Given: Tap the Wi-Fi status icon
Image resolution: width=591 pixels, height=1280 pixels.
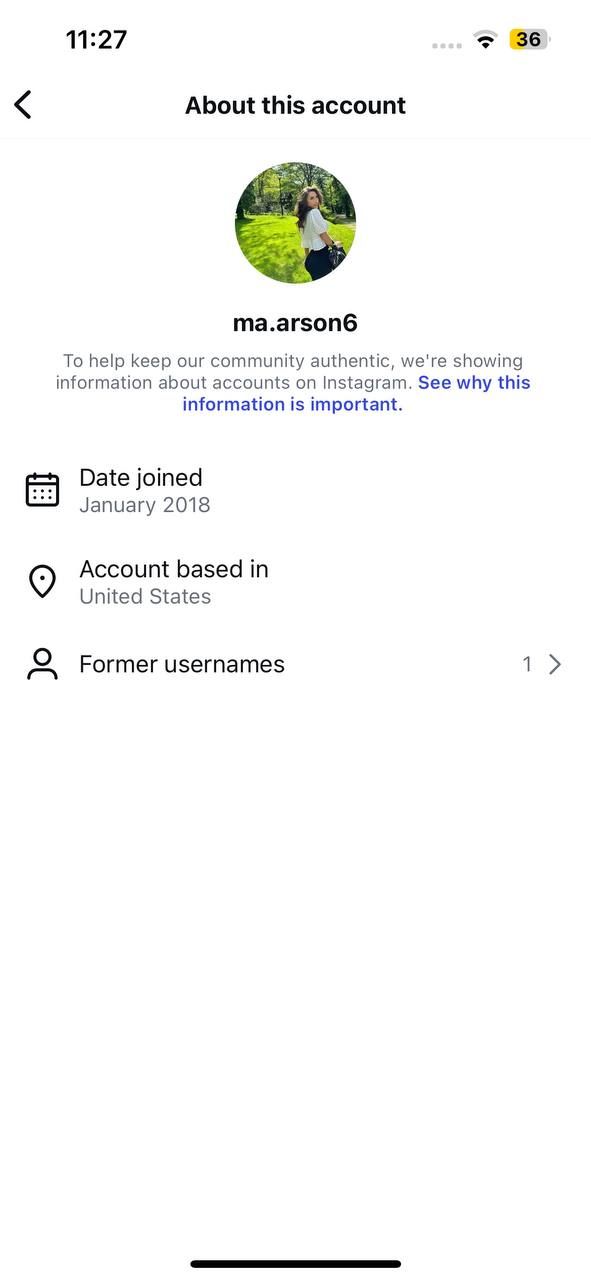Looking at the screenshot, I should 486,40.
